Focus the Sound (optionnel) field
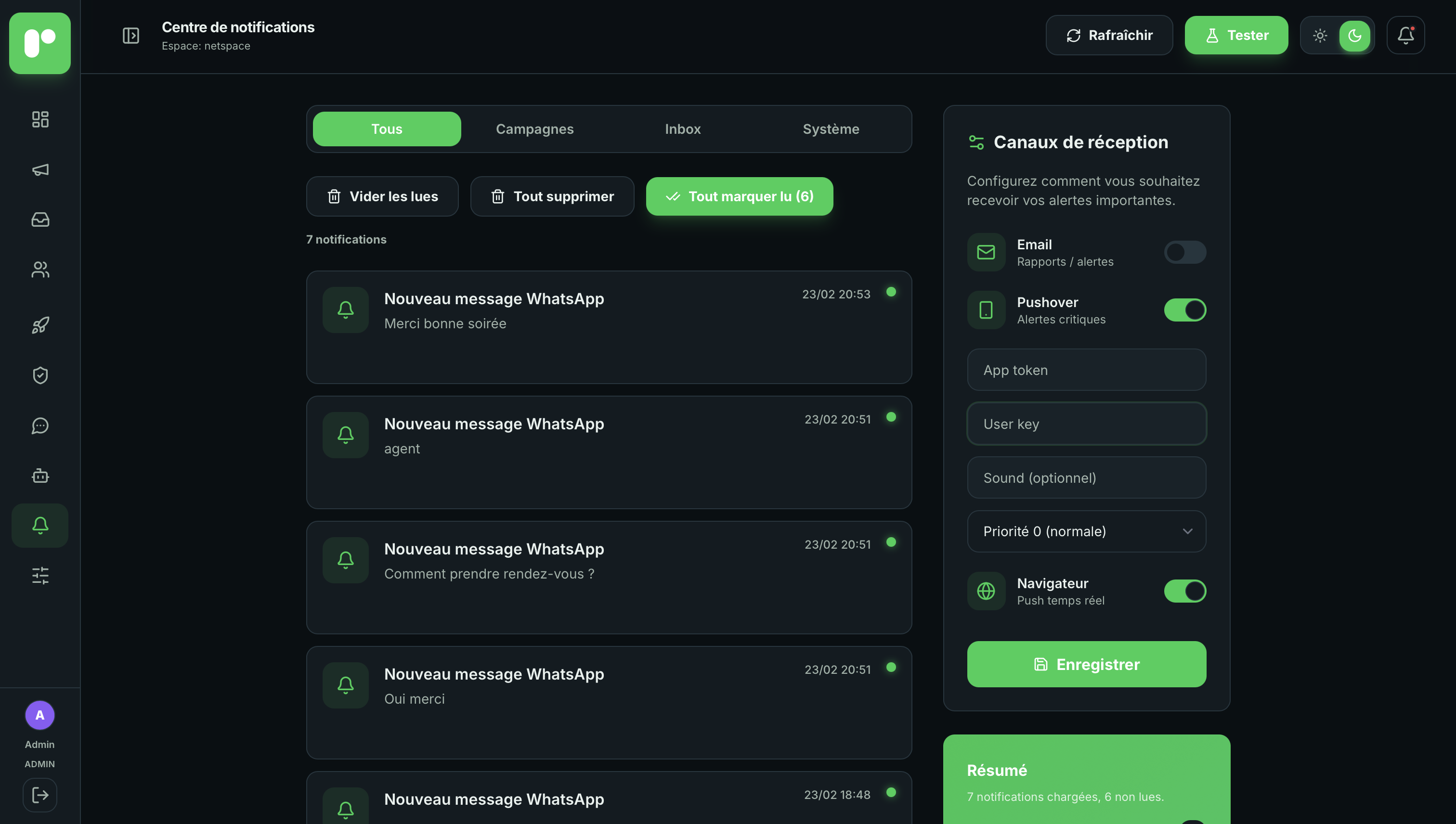1456x824 pixels. coord(1086,477)
